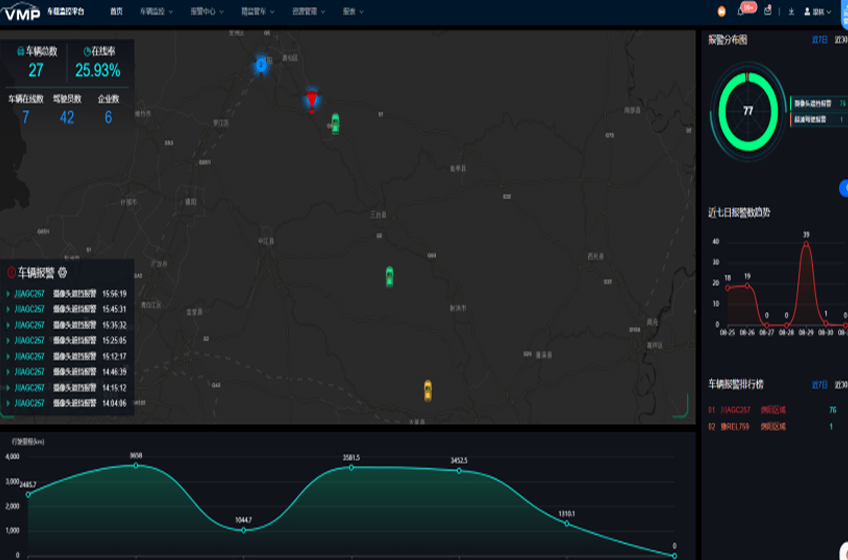The image size is (848, 560).
Task: Click the blue glowing marker on map
Action: pos(261,64)
